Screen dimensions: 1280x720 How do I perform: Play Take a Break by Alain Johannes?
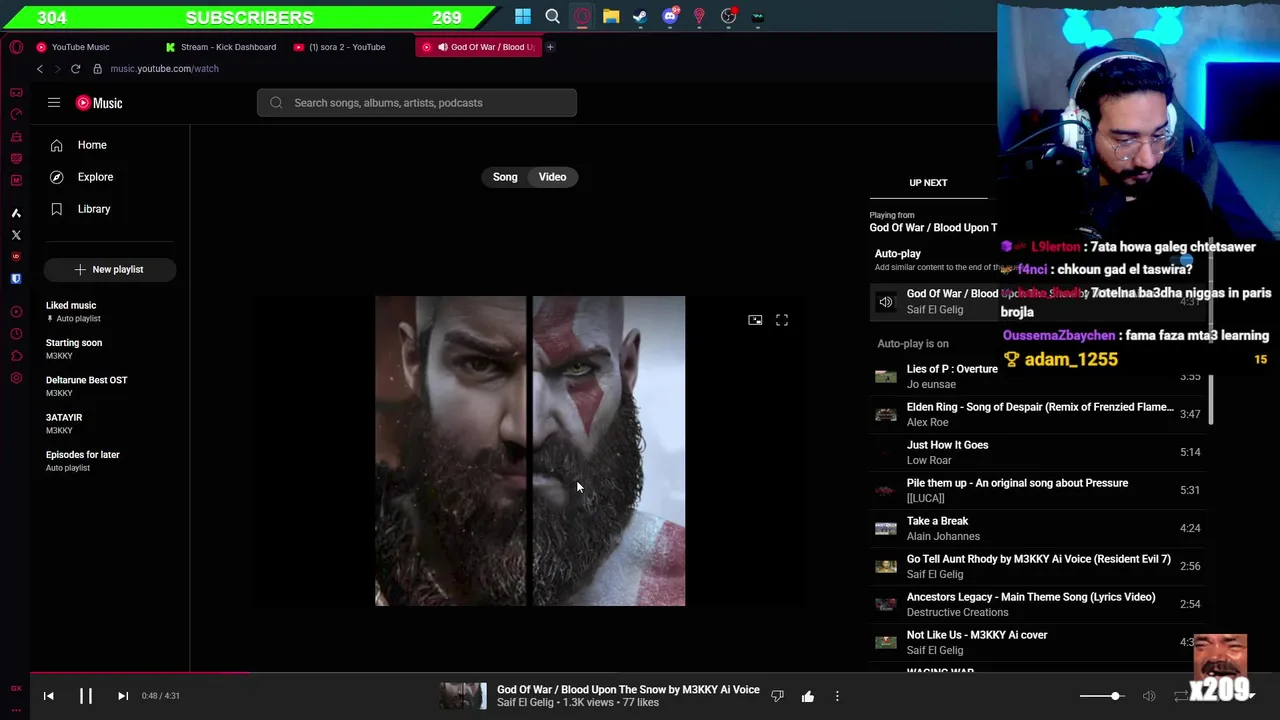1038,528
